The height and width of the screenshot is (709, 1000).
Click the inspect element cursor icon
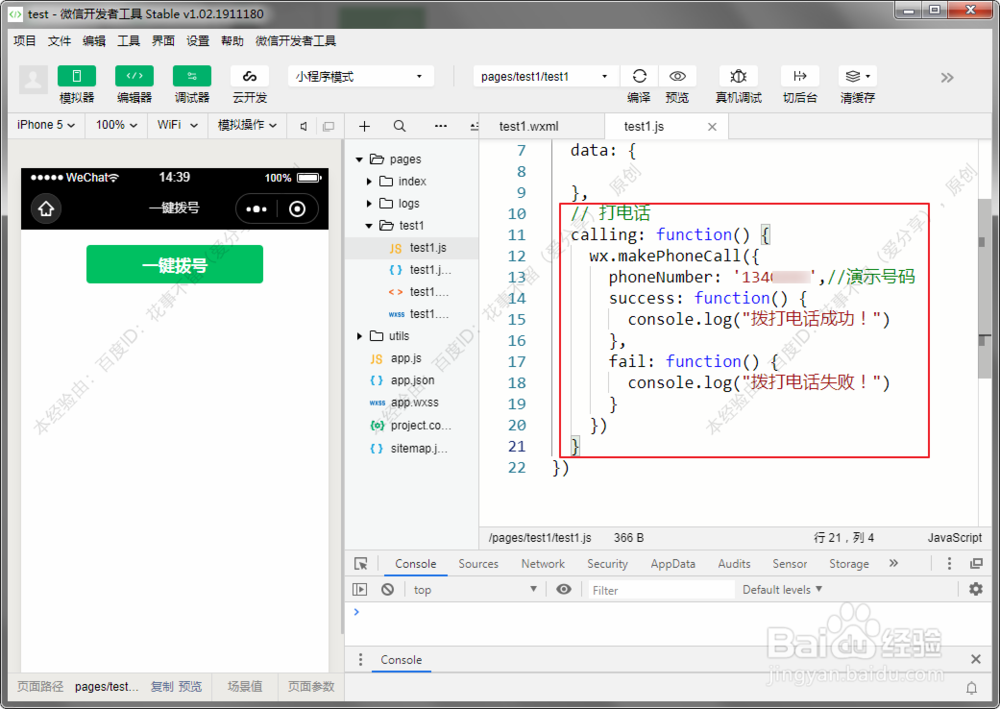click(x=361, y=564)
